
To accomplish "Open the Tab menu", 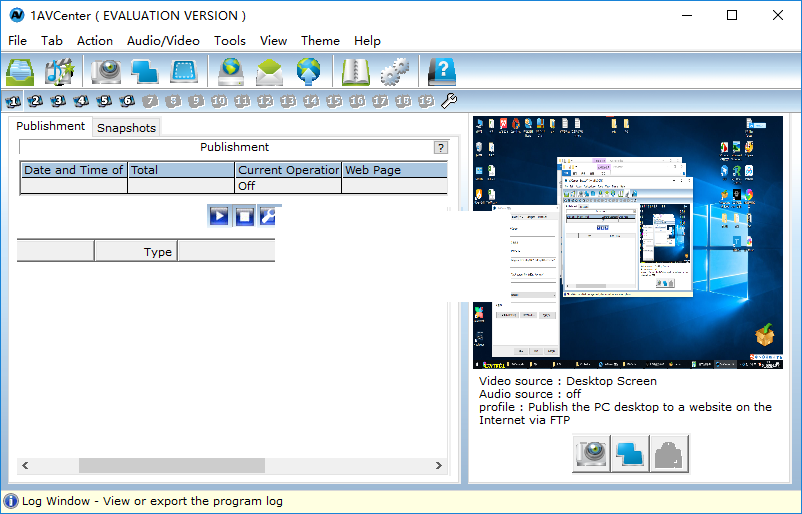I will tap(52, 40).
